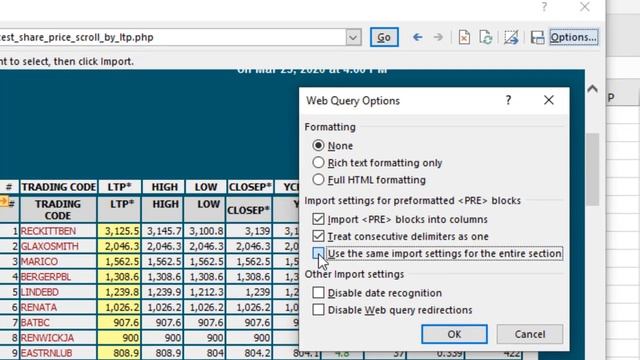Click the help question mark in Web Query Options
The height and width of the screenshot is (360, 640).
coord(508,100)
